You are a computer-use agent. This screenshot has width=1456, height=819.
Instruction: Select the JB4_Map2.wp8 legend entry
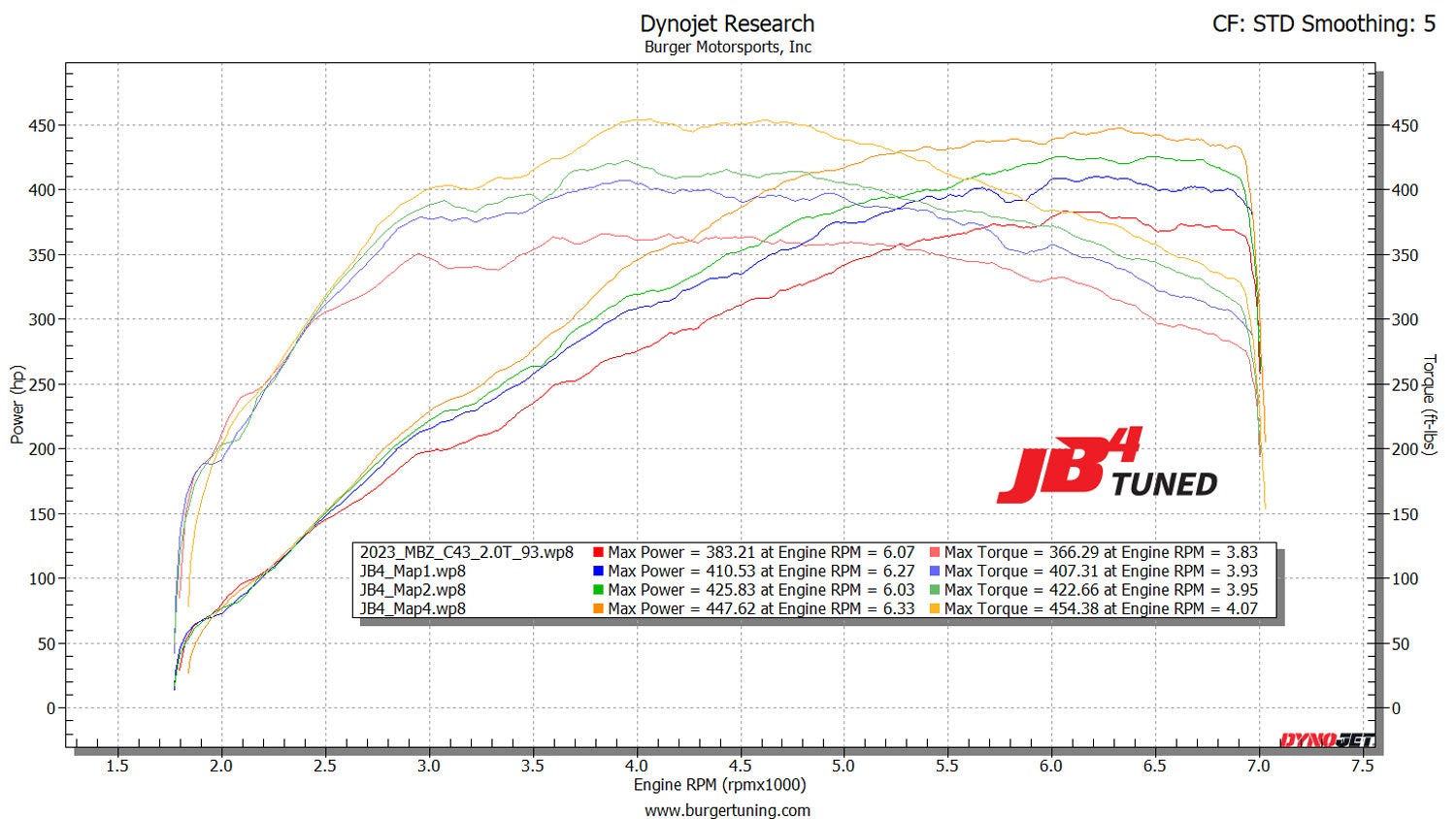[x=413, y=590]
